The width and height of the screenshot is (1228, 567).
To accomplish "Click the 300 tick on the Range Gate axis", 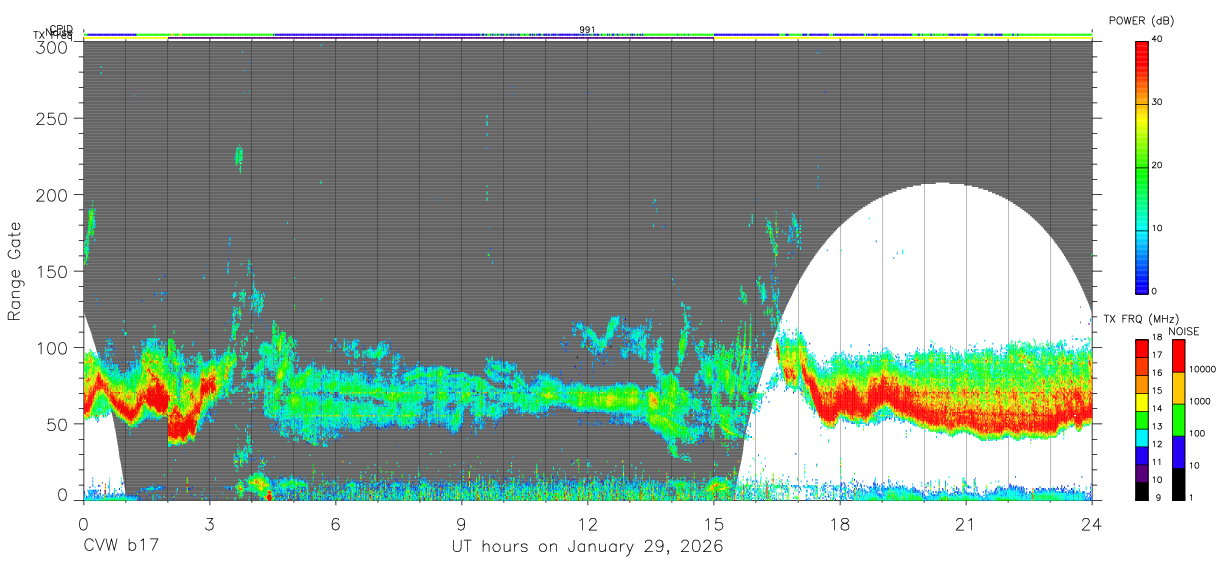I will pos(54,47).
